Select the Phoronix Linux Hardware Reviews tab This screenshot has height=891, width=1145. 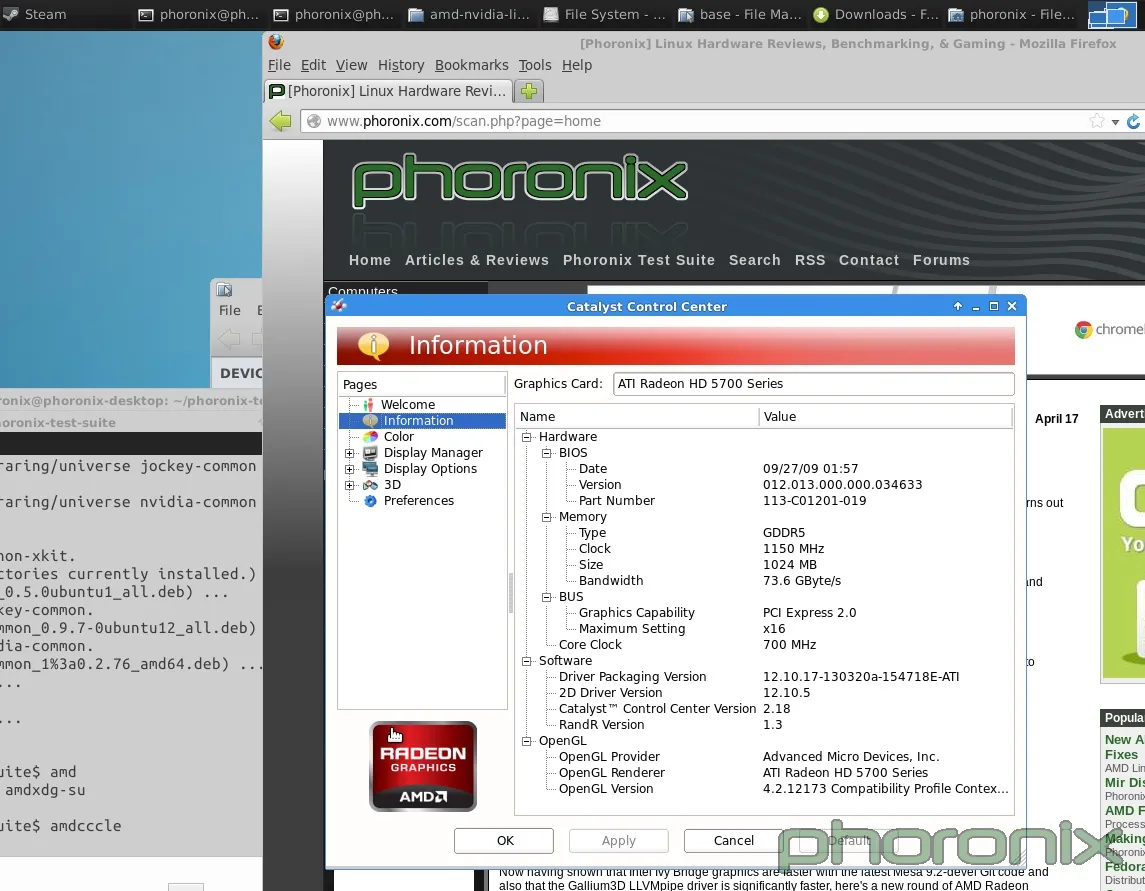(388, 91)
